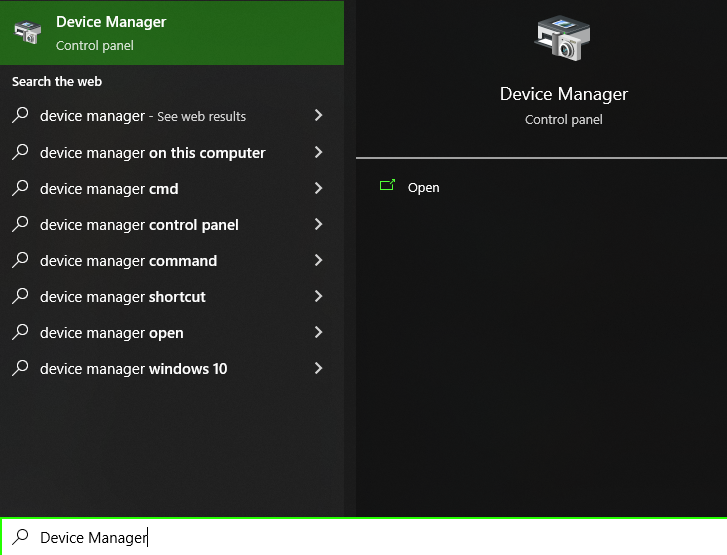Choose the "device manager on this computer" suggestion text
This screenshot has height=555, width=727.
152,153
